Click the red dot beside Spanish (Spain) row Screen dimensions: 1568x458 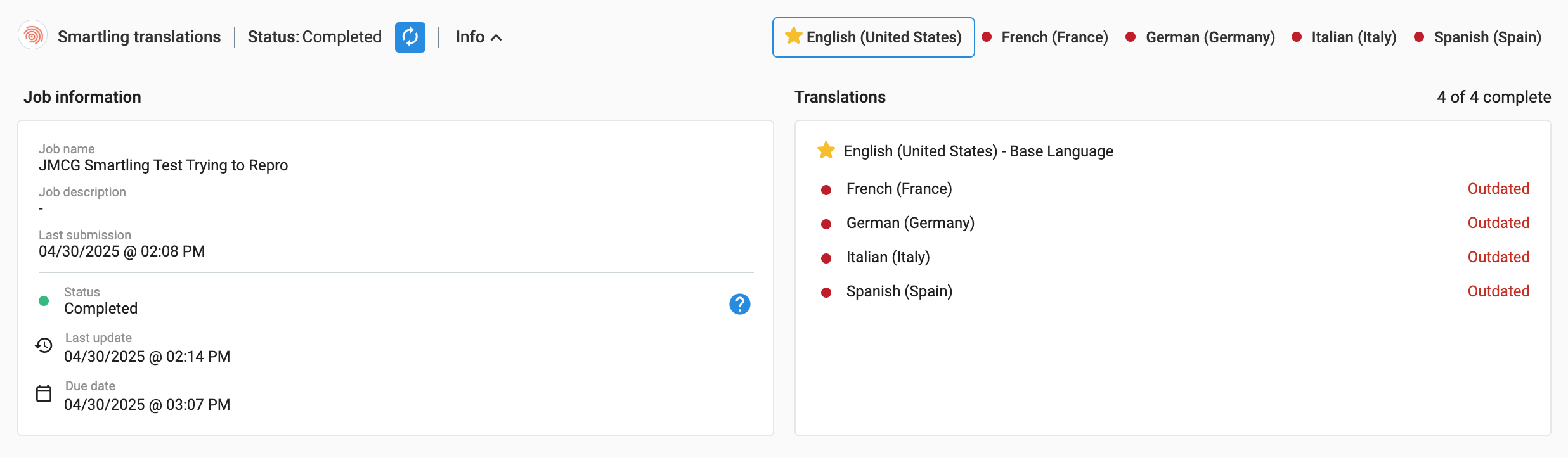pos(826,293)
